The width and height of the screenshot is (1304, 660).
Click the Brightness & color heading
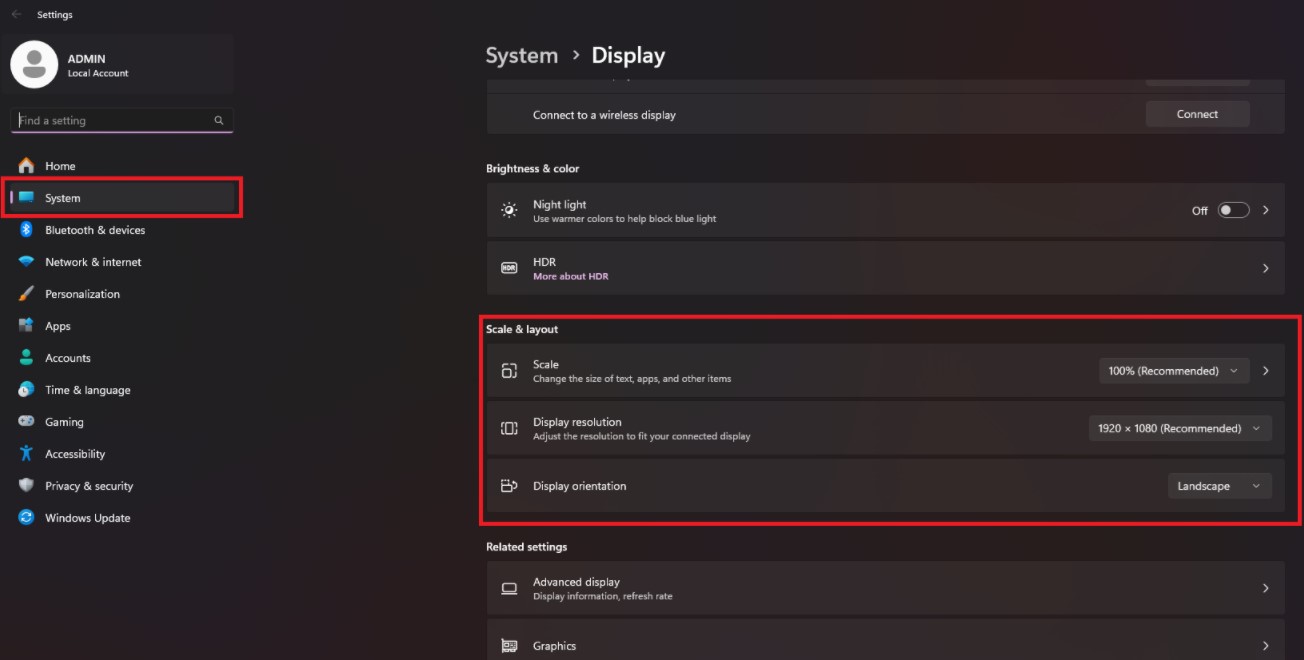click(533, 169)
